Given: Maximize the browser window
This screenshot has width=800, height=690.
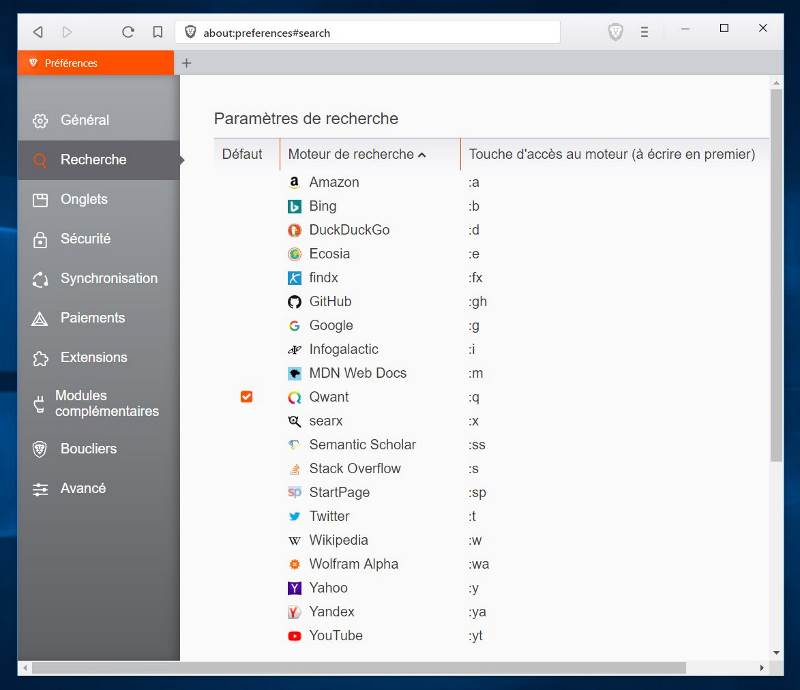Looking at the screenshot, I should click(x=723, y=28).
